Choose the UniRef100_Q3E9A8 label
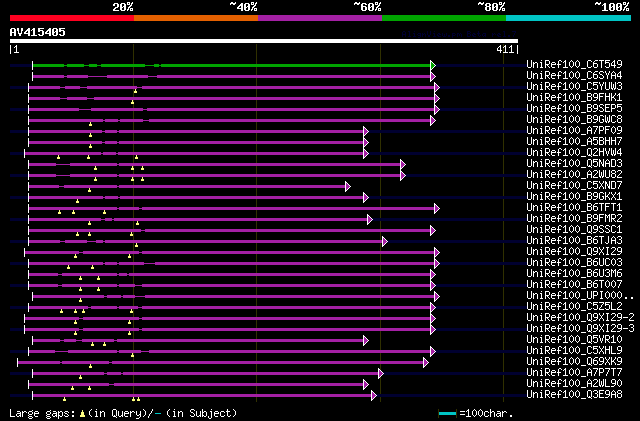The image size is (640, 421). 574,395
